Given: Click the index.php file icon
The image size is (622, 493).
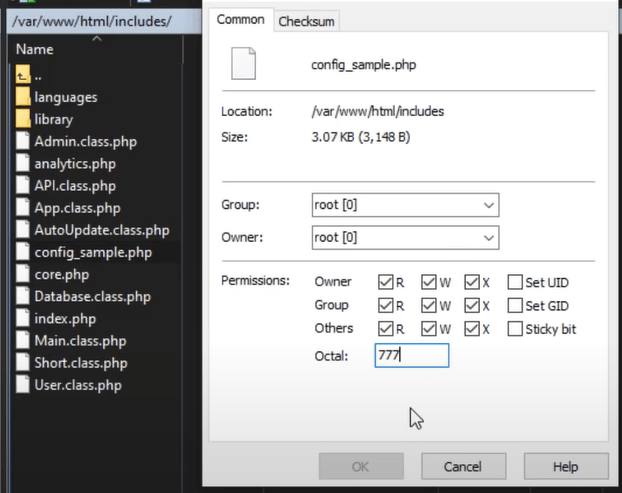Looking at the screenshot, I should [x=24, y=319].
